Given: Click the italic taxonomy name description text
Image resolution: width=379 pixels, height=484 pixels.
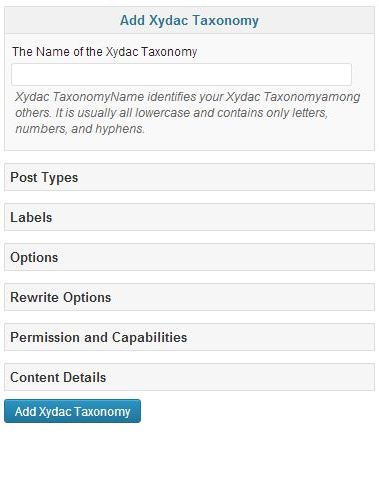Looking at the screenshot, I should [x=188, y=113].
